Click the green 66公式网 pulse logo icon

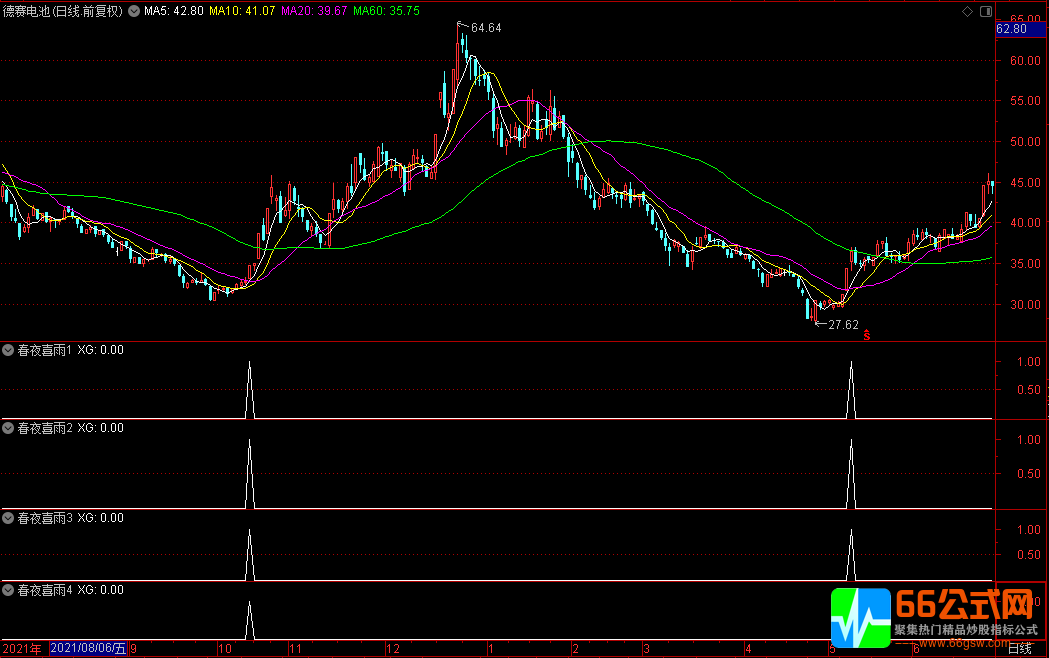point(860,618)
